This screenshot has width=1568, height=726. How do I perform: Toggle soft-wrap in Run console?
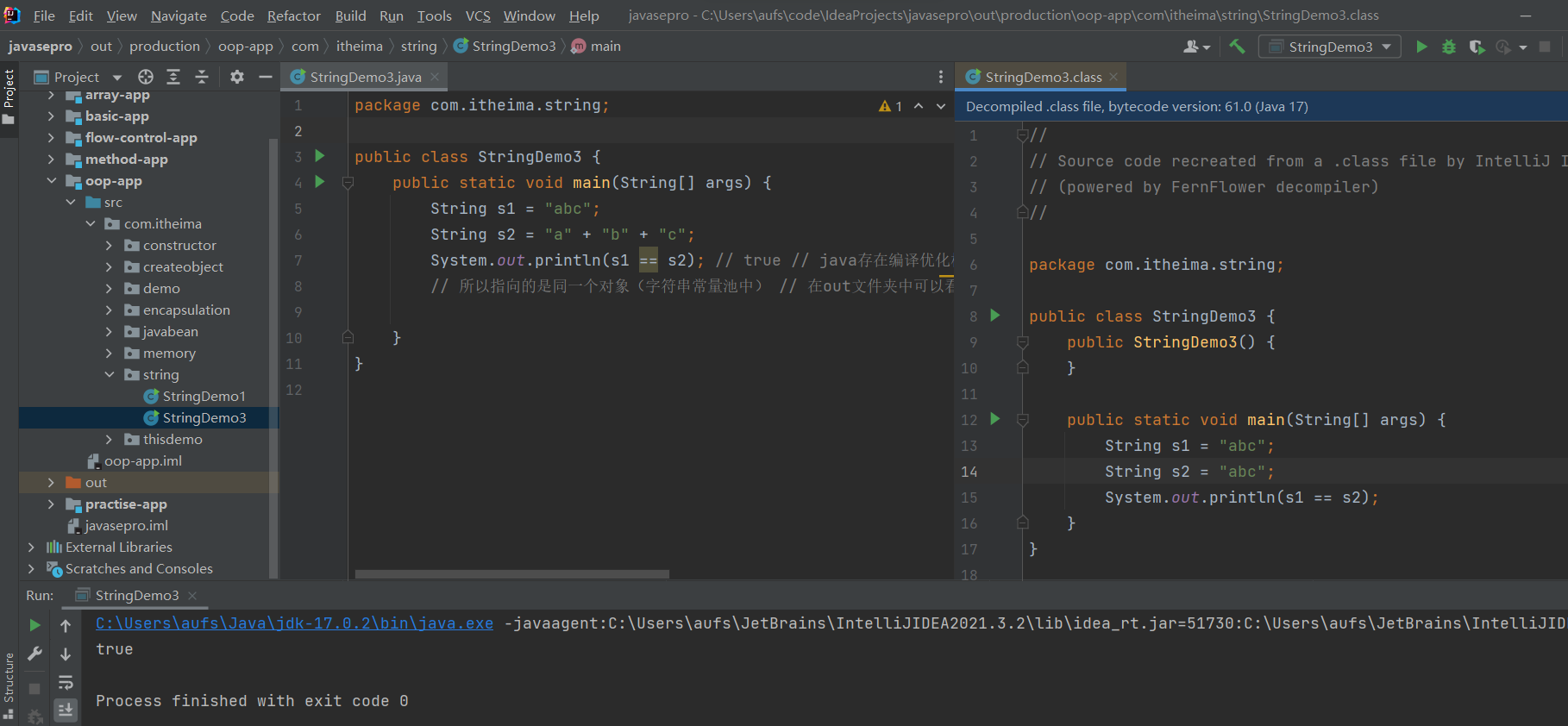(x=66, y=683)
